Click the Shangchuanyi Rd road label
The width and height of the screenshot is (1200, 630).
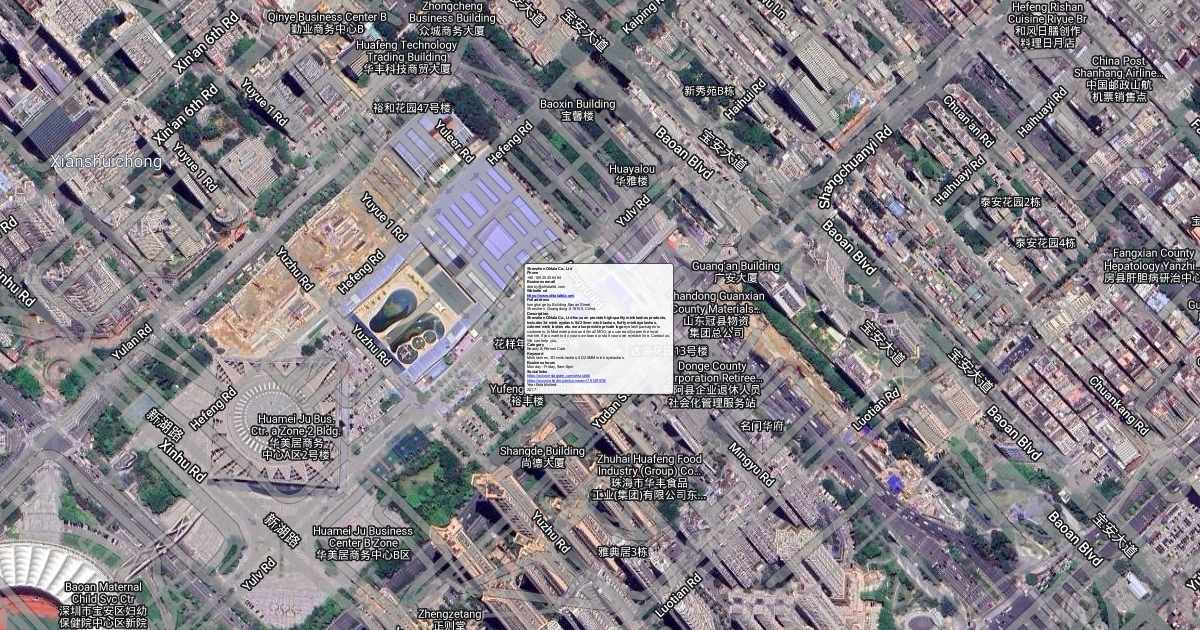pyautogui.click(x=855, y=167)
